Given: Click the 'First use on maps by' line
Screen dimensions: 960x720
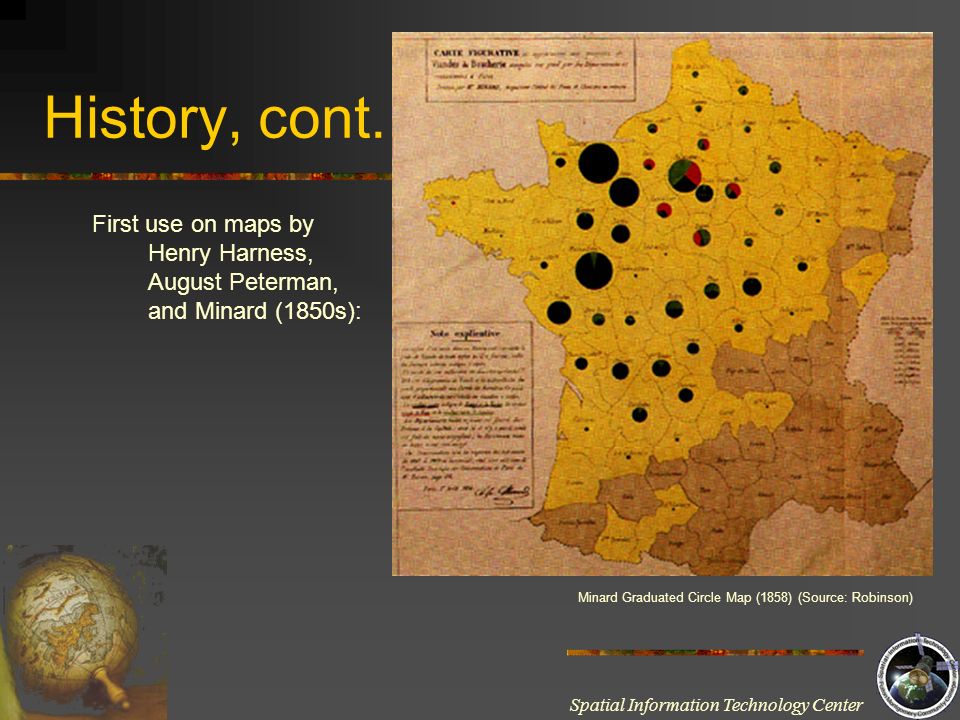Looking at the screenshot, I should [203, 224].
